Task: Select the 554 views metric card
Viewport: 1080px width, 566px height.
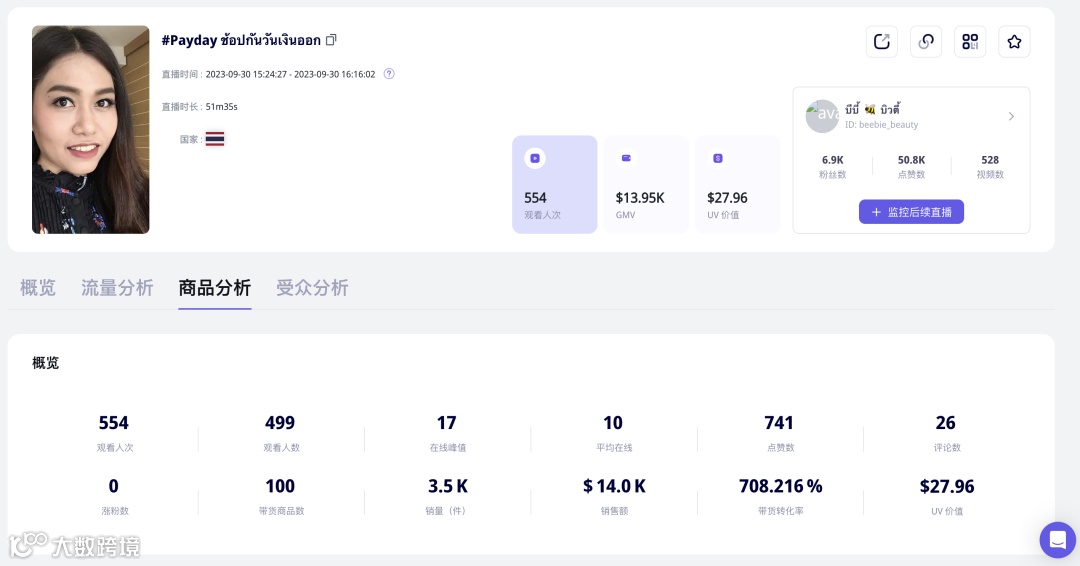Action: (554, 184)
